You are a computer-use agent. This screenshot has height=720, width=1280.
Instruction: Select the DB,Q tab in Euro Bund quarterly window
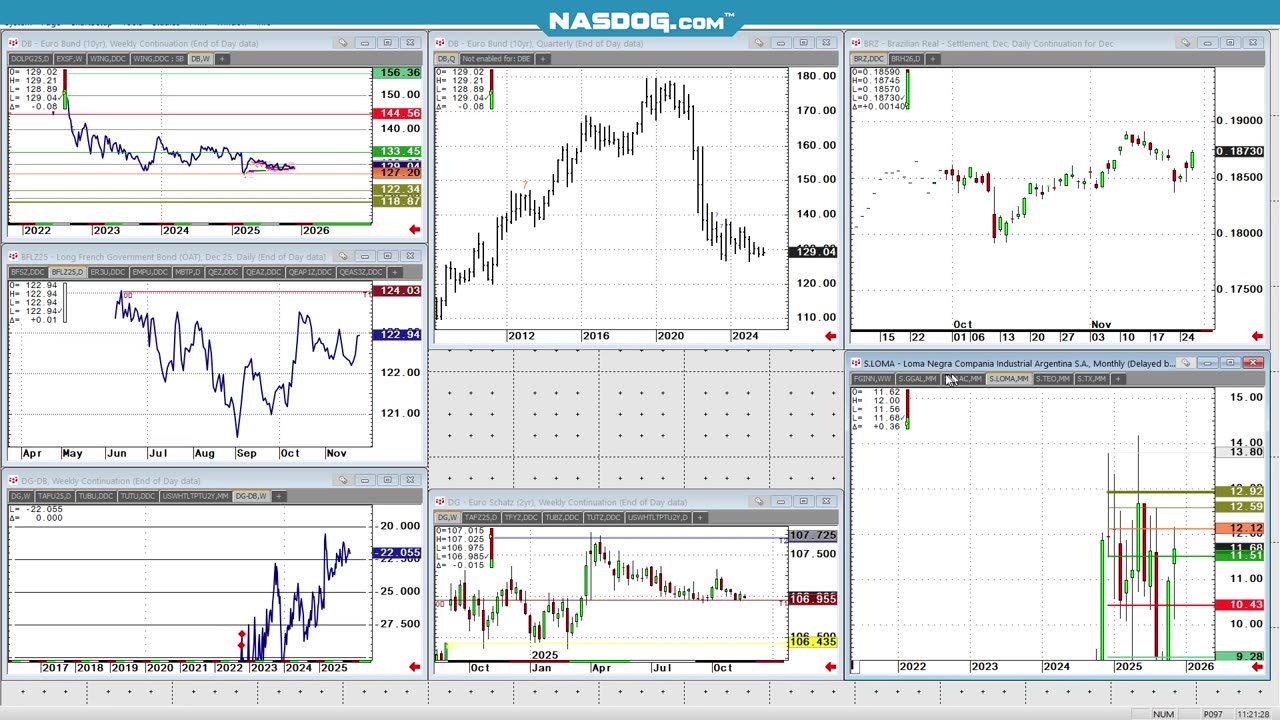[445, 59]
